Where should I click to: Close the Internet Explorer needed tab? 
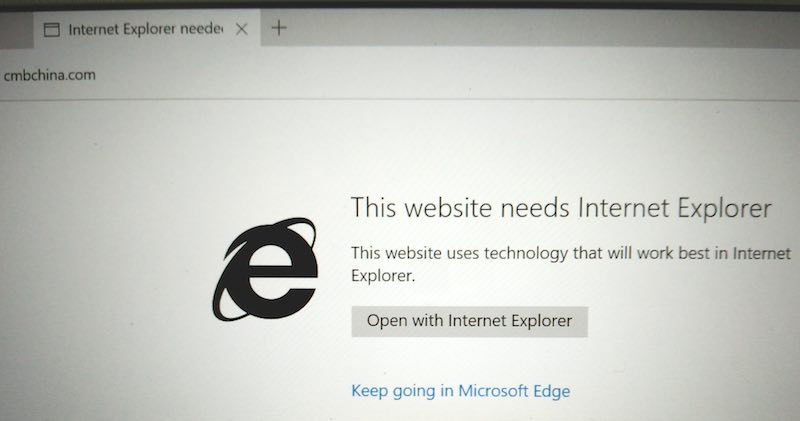coord(242,30)
